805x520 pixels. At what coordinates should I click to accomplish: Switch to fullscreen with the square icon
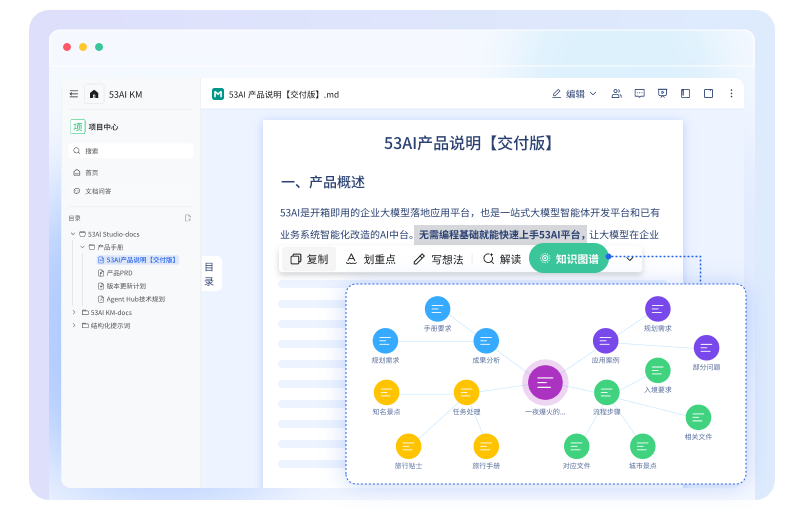(x=708, y=93)
